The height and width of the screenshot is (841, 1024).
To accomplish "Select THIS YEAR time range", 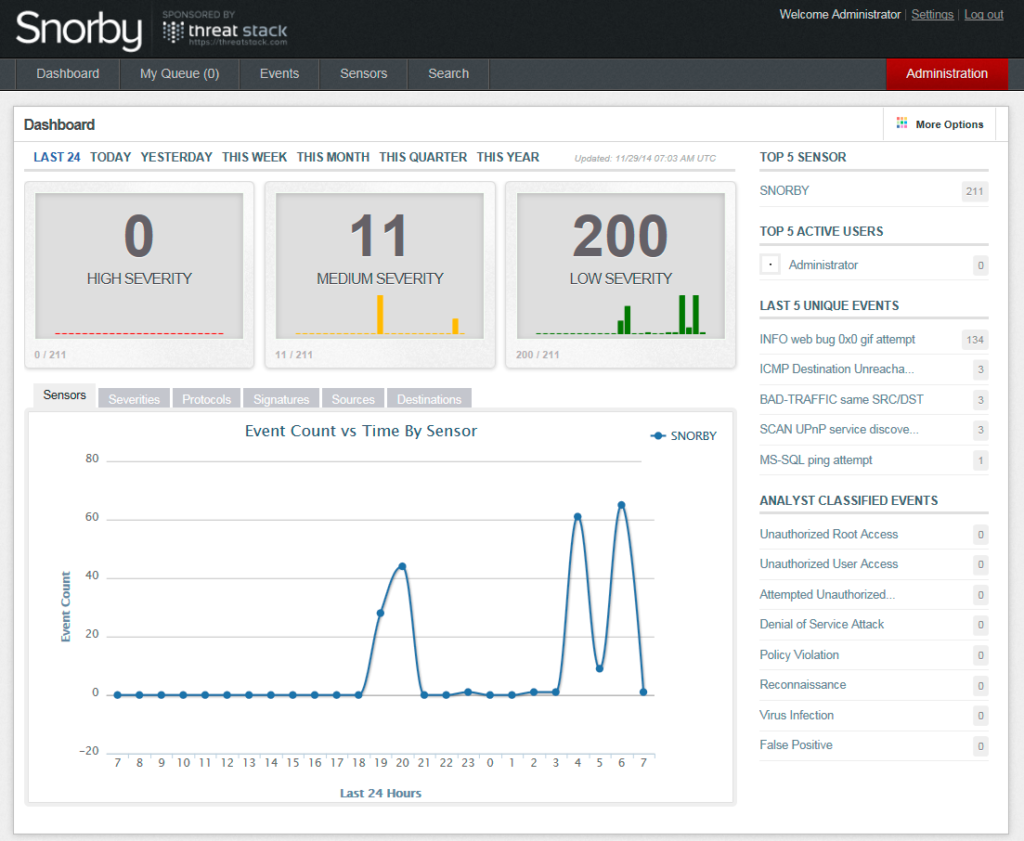I will point(508,157).
